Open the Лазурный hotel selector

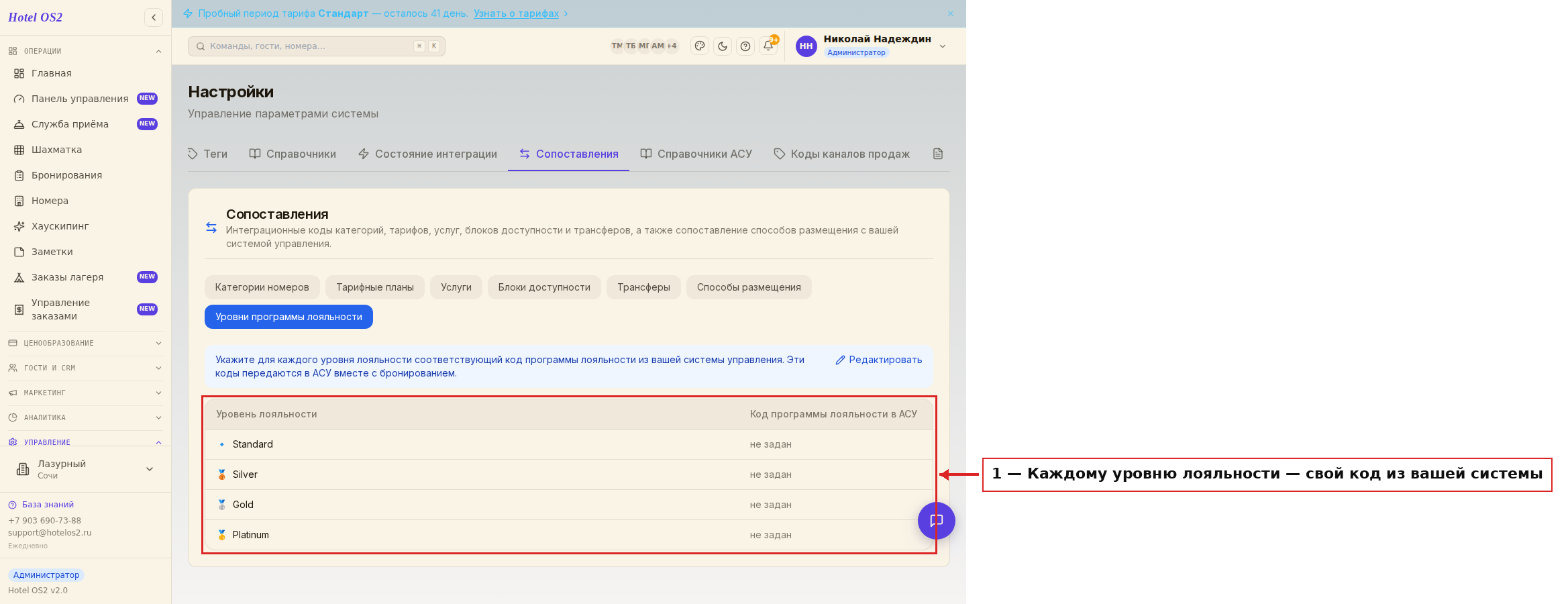click(85, 469)
